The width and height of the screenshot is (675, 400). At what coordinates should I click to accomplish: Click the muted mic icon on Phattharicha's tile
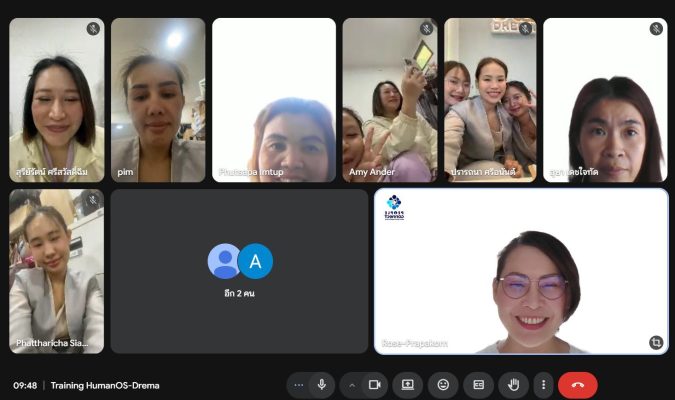(93, 200)
